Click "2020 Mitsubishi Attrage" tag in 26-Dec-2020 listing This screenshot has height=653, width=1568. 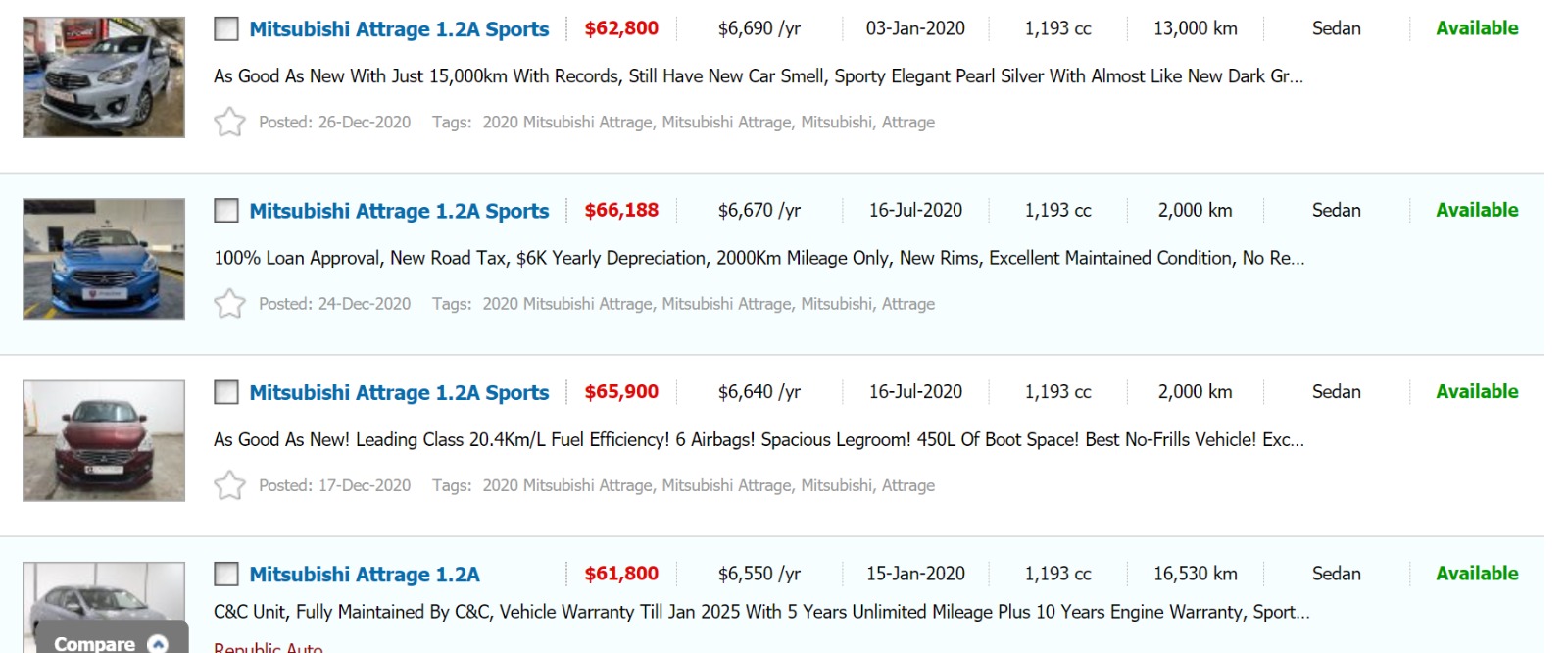point(566,123)
